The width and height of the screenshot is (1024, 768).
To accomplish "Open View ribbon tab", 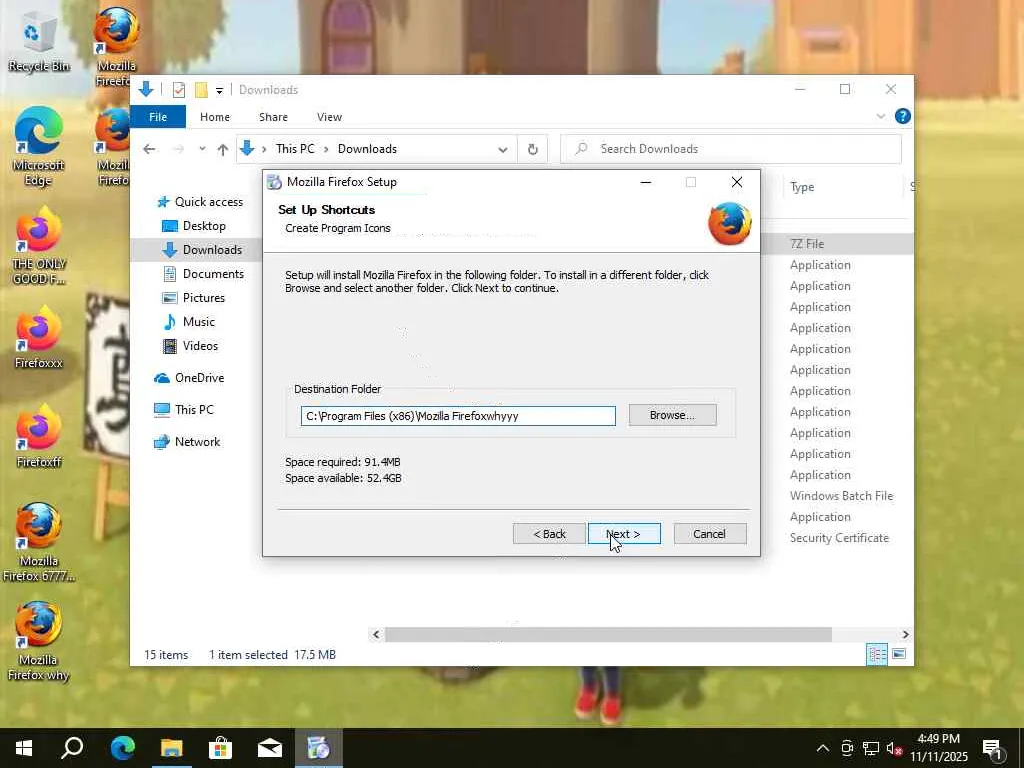I will coord(329,117).
